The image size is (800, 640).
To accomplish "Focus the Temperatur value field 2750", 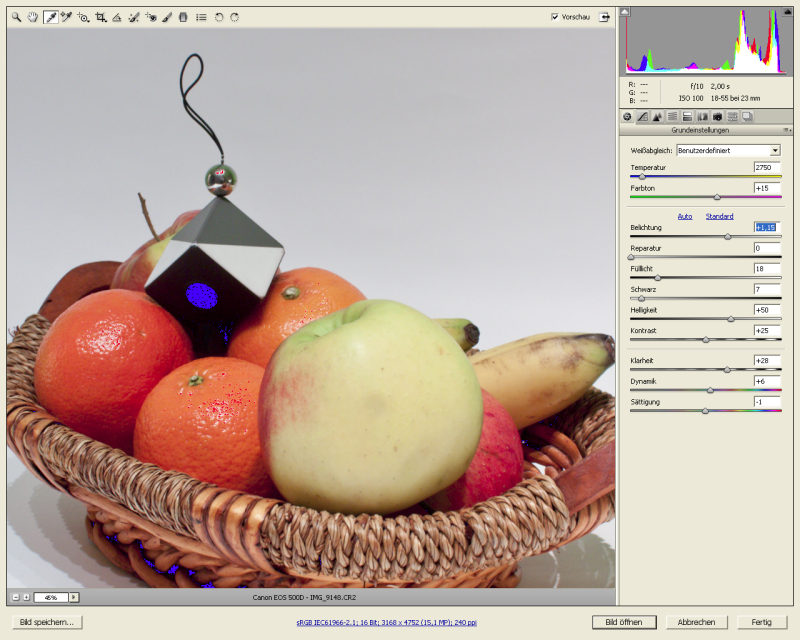I will tap(767, 167).
